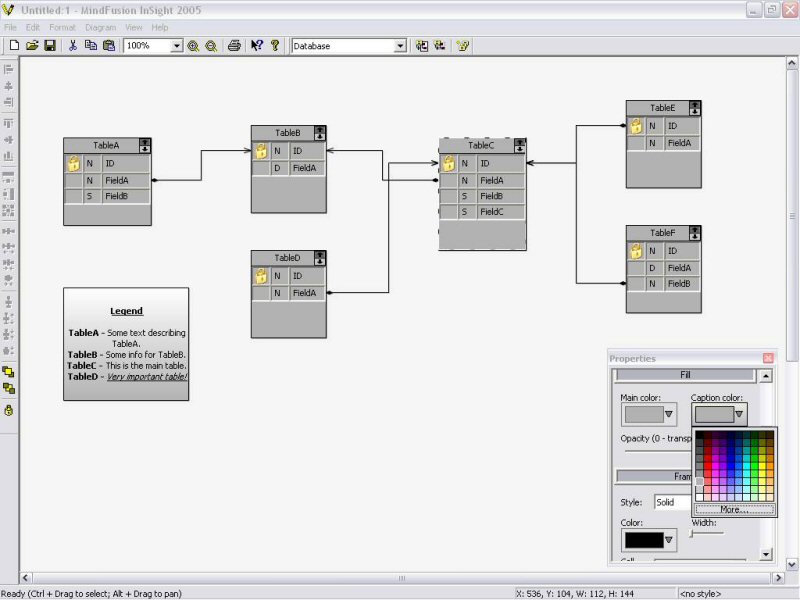This screenshot has width=800, height=600.
Task: Toggle the collapse button on TableD header
Action: (x=320, y=258)
